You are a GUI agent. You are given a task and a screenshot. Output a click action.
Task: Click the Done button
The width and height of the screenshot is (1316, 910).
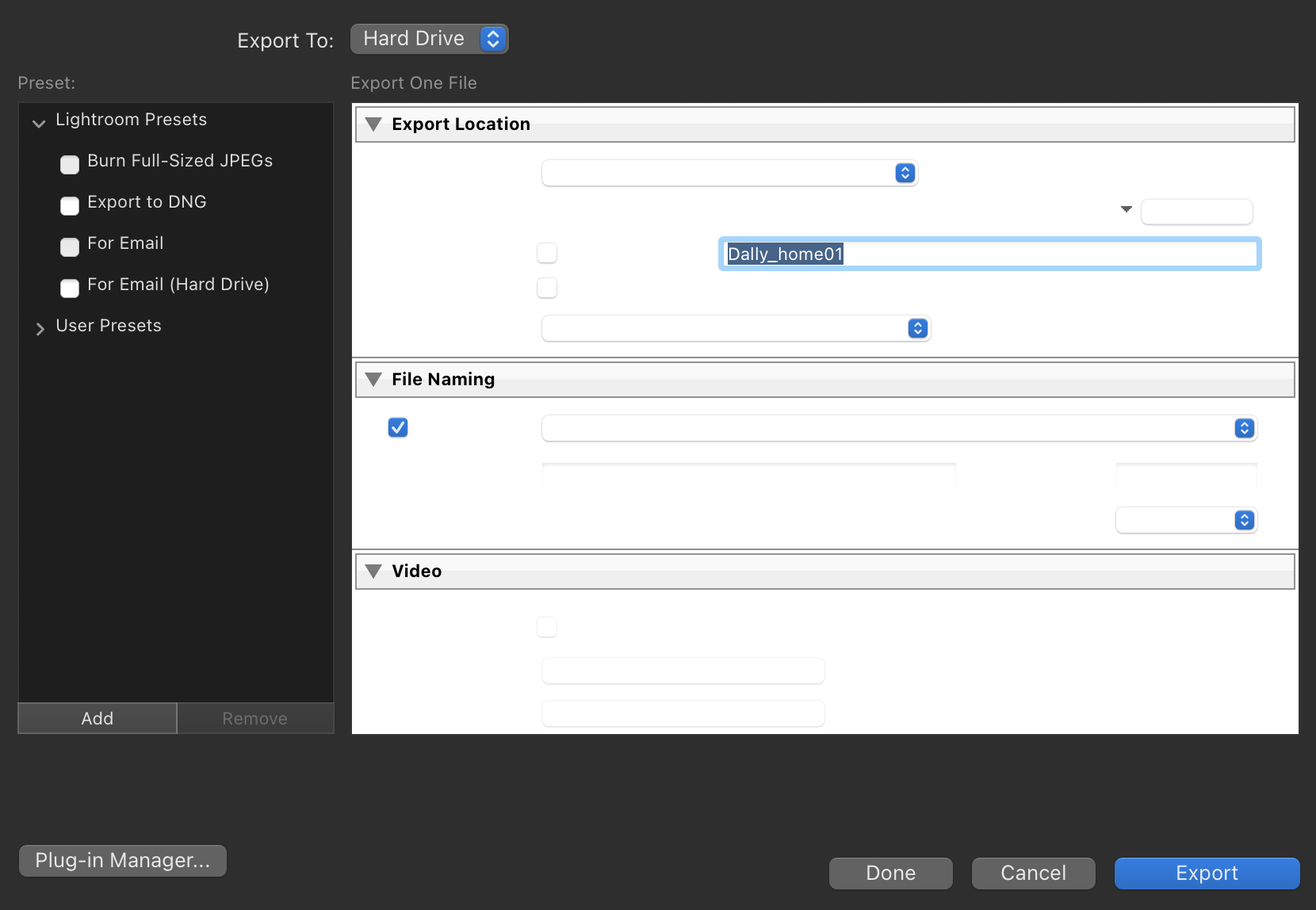coord(890,874)
